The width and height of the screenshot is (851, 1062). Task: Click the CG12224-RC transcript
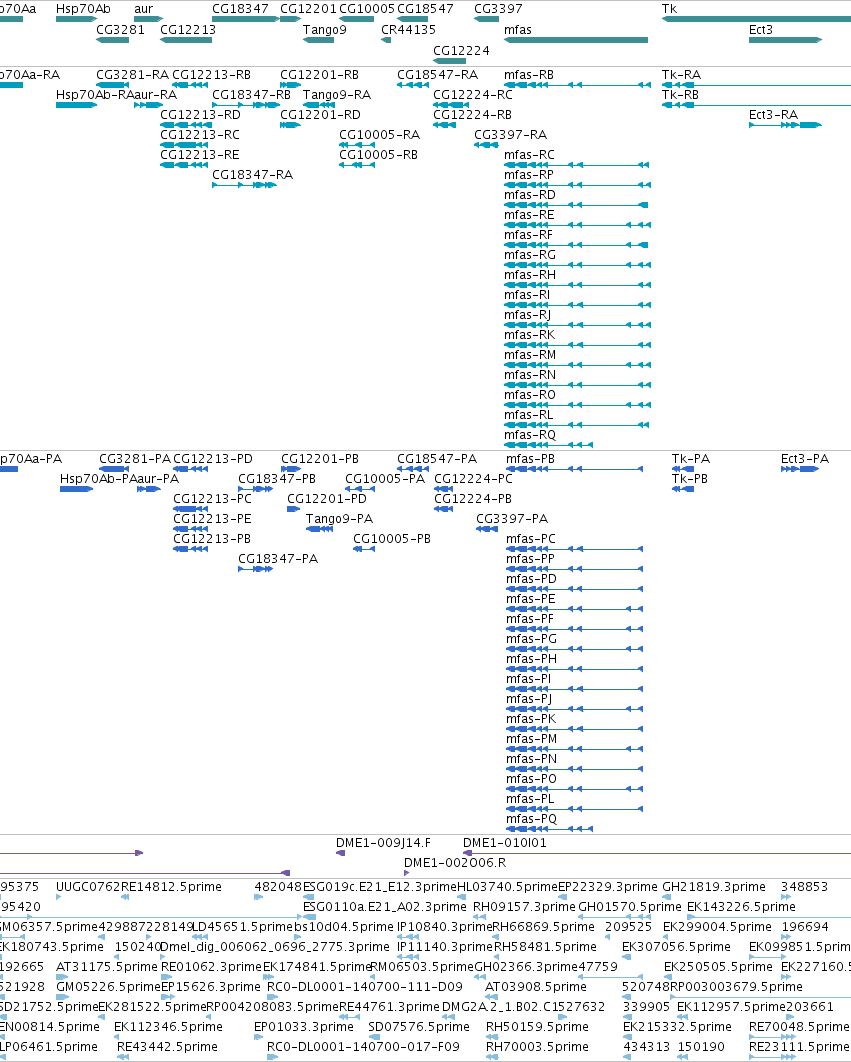click(451, 105)
